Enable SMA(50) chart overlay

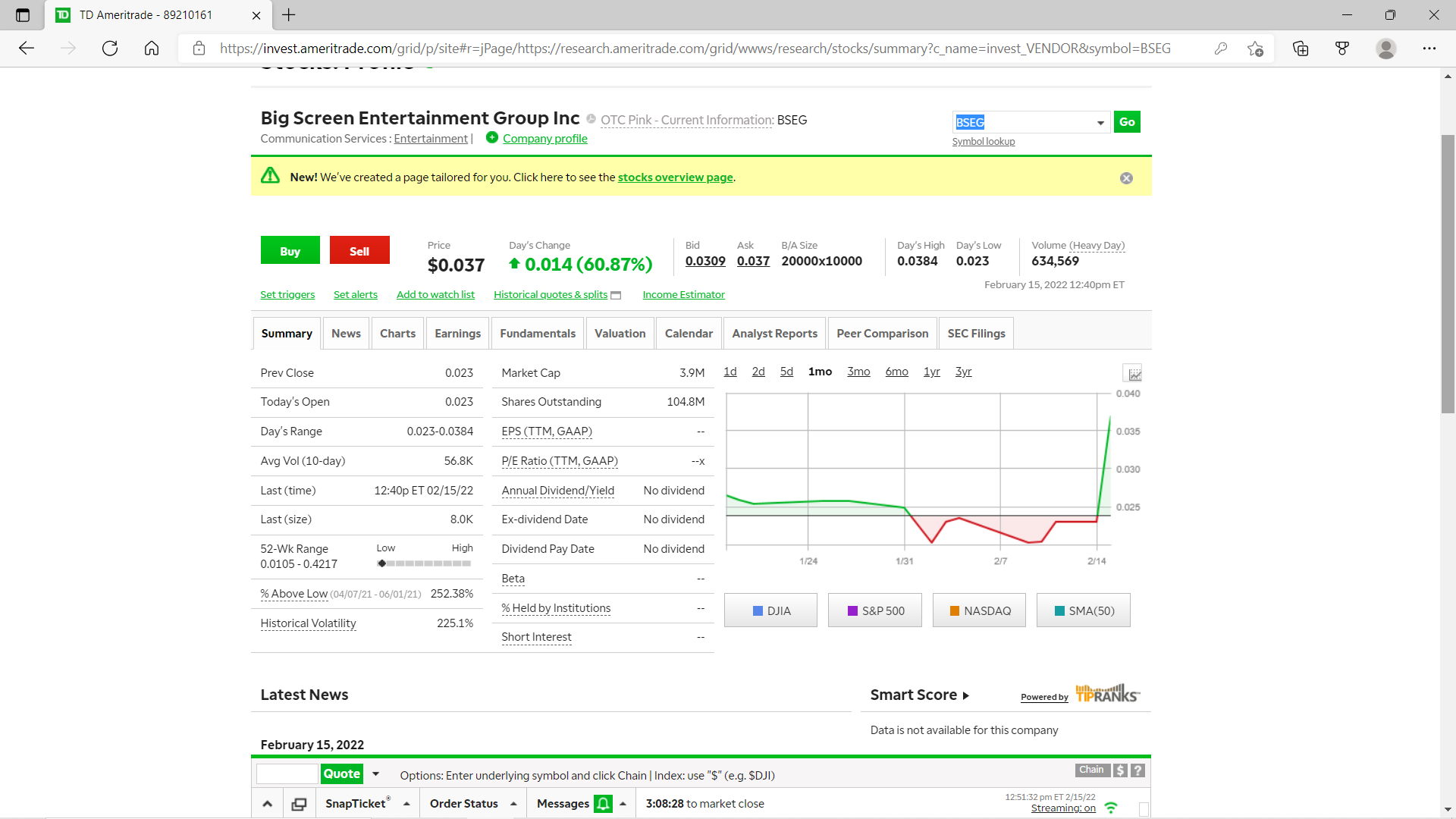click(1083, 610)
